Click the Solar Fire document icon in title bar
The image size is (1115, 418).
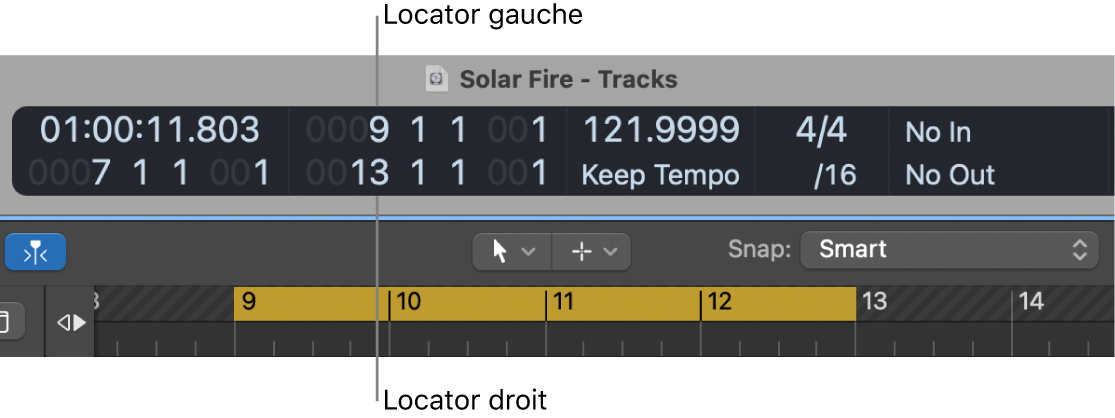pyautogui.click(x=436, y=79)
